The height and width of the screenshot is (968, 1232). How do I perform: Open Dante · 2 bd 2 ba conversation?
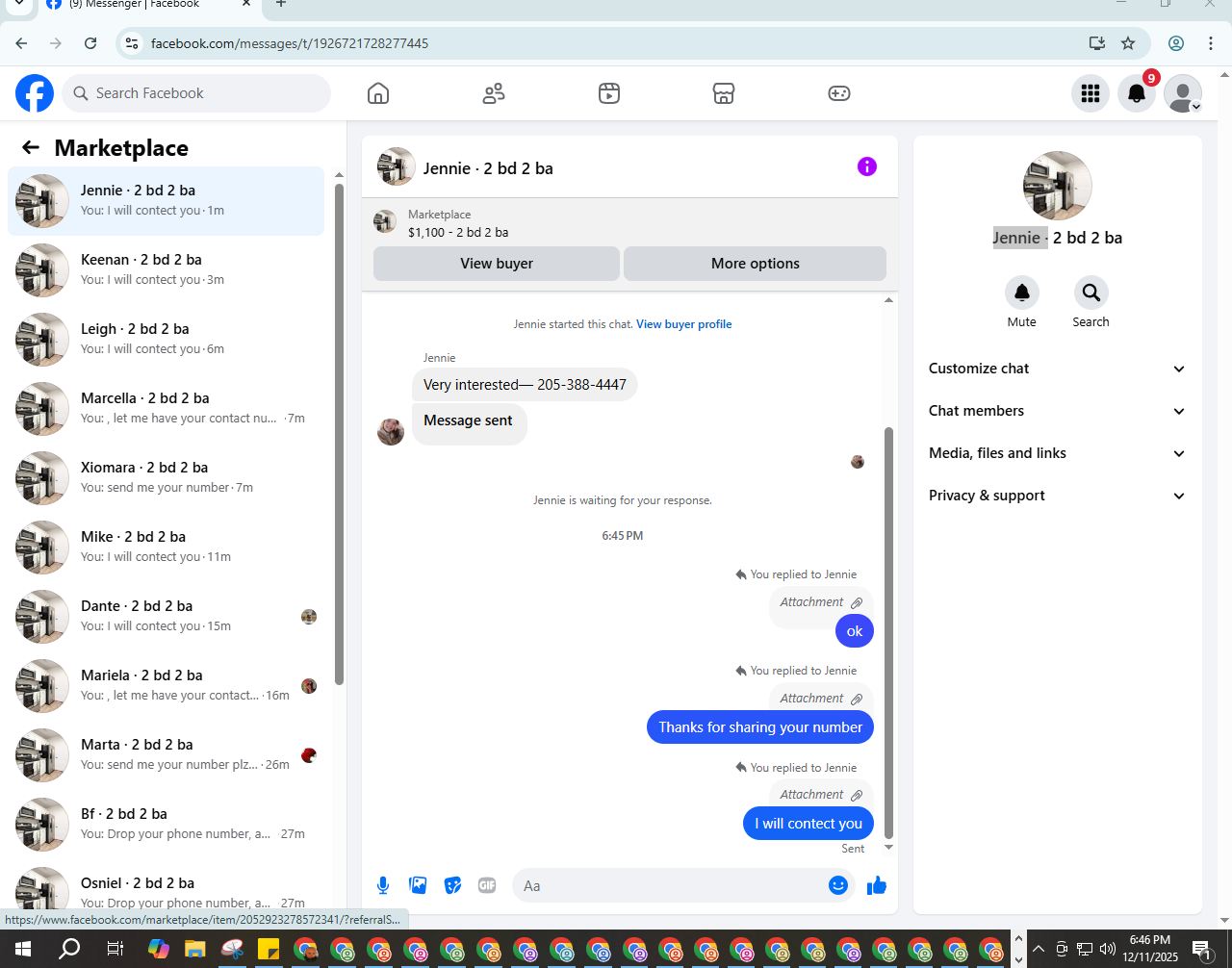click(167, 616)
